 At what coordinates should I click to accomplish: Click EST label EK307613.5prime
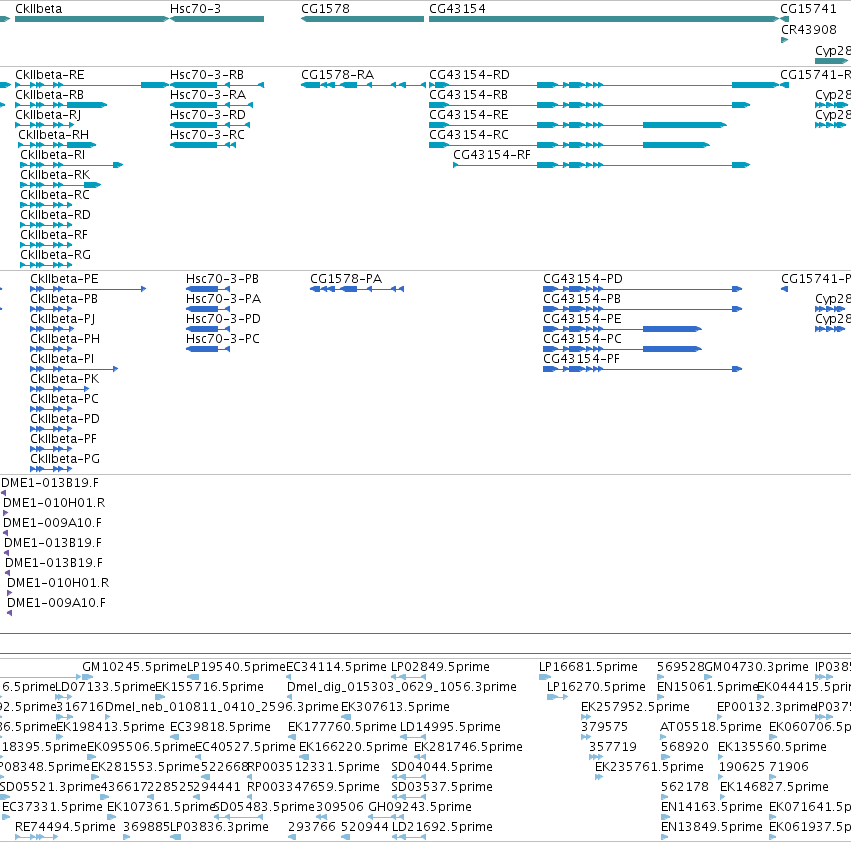(x=396, y=707)
